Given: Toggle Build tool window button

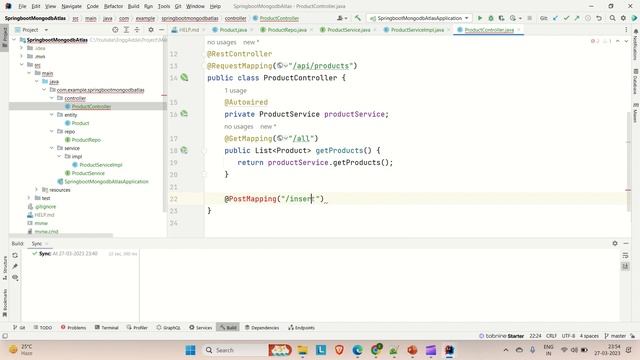Looking at the screenshot, I should (228, 327).
